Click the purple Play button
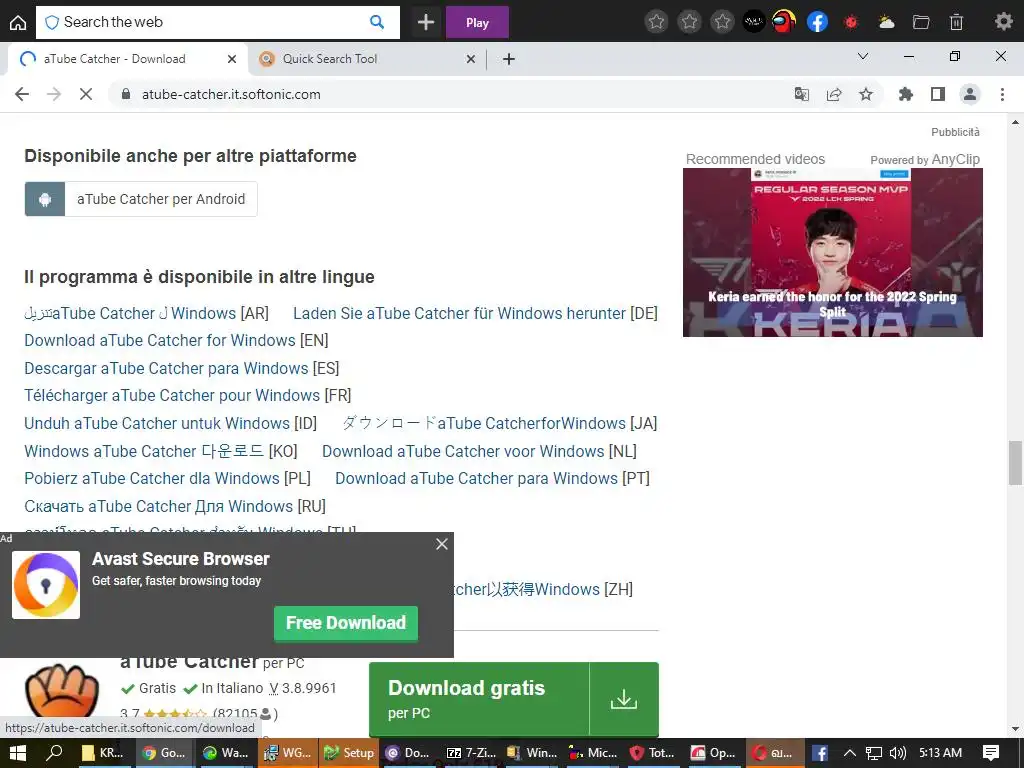 click(477, 22)
